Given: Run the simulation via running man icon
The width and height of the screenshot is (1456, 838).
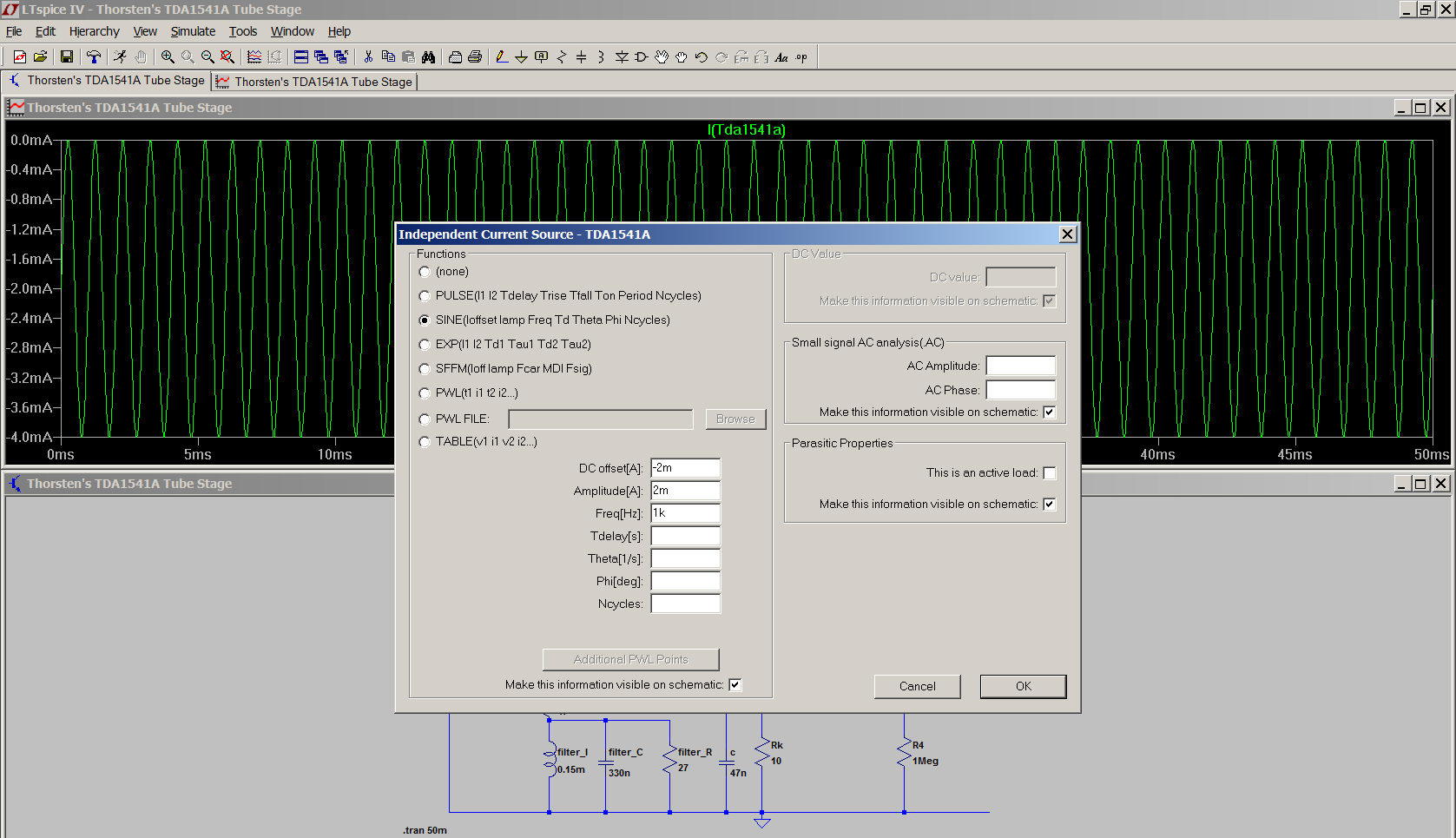Looking at the screenshot, I should coord(120,57).
